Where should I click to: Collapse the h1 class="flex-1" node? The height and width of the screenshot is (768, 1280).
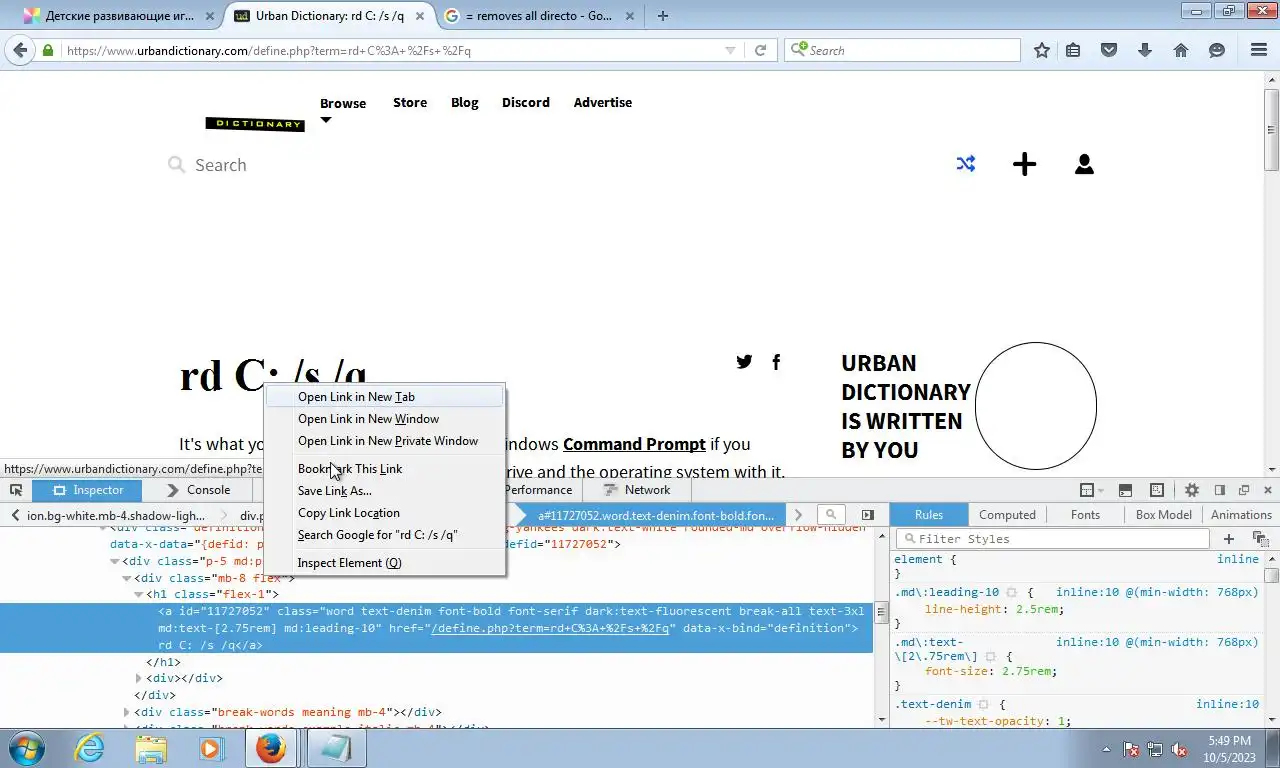(x=139, y=595)
